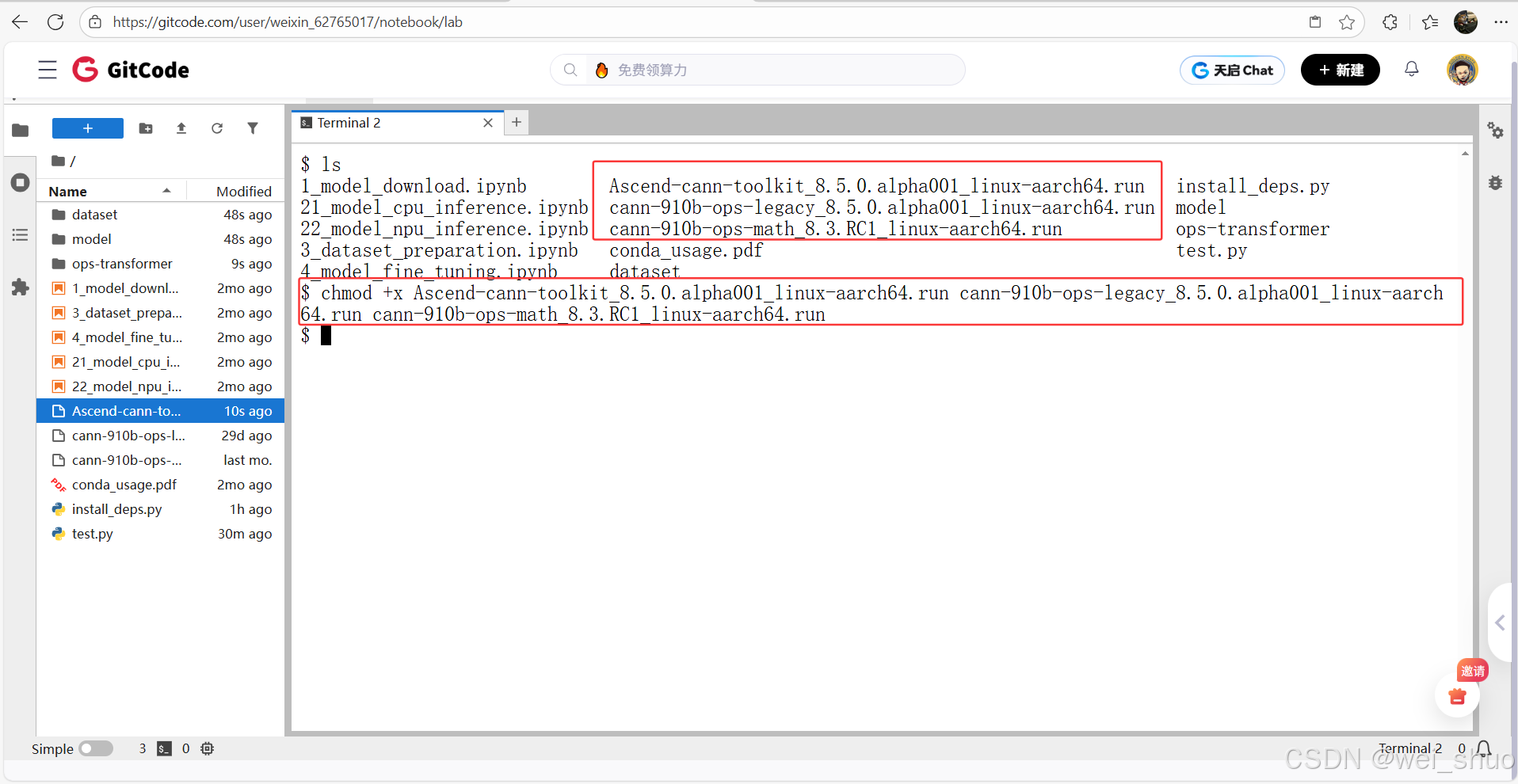This screenshot has height=784, width=1518.
Task: Add a new launcher tab with plus
Action: point(517,122)
